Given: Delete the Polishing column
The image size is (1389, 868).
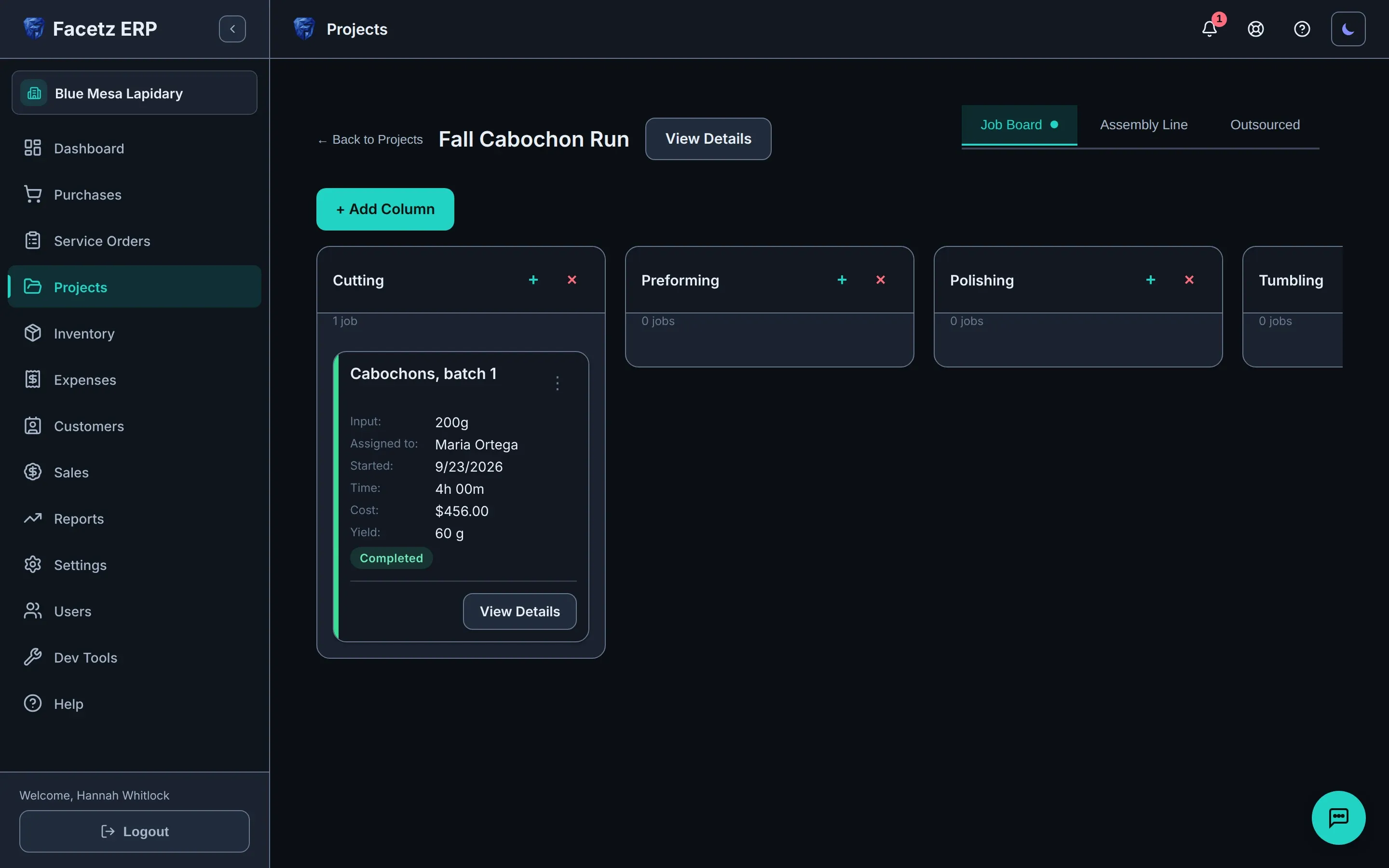Looking at the screenshot, I should point(1189,280).
